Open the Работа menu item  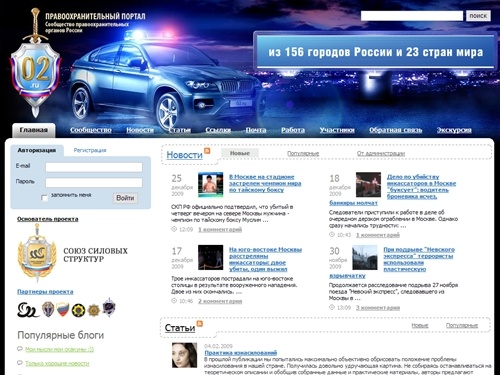(293, 130)
